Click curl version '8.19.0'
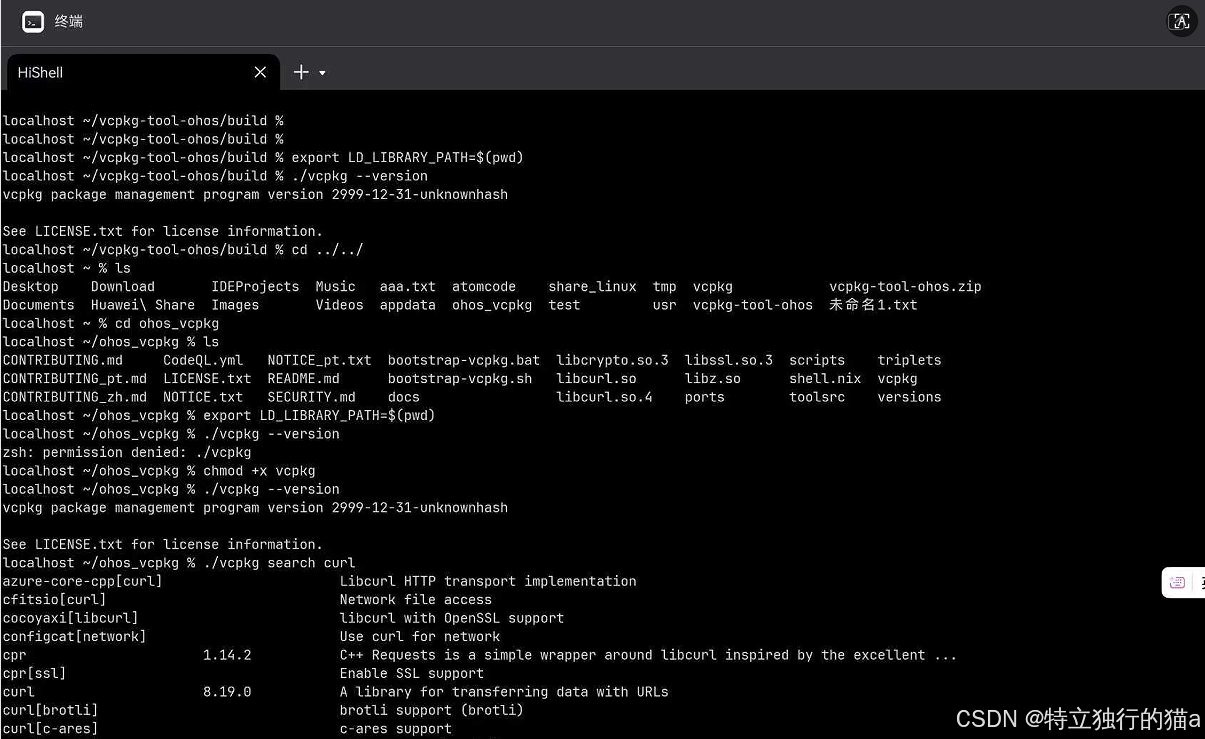 click(227, 691)
